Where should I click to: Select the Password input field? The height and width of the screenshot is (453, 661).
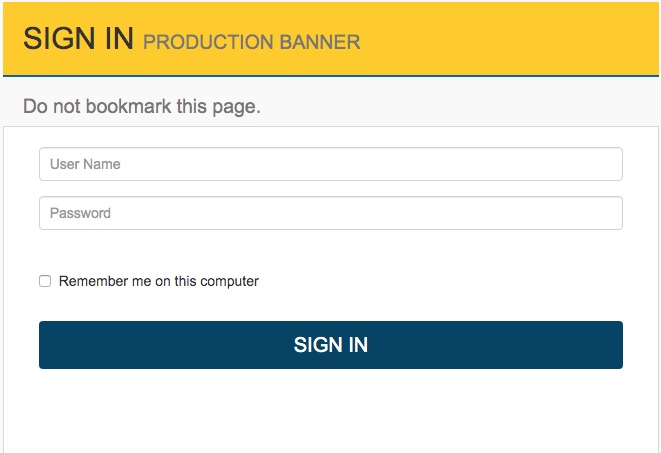pyautogui.click(x=330, y=213)
